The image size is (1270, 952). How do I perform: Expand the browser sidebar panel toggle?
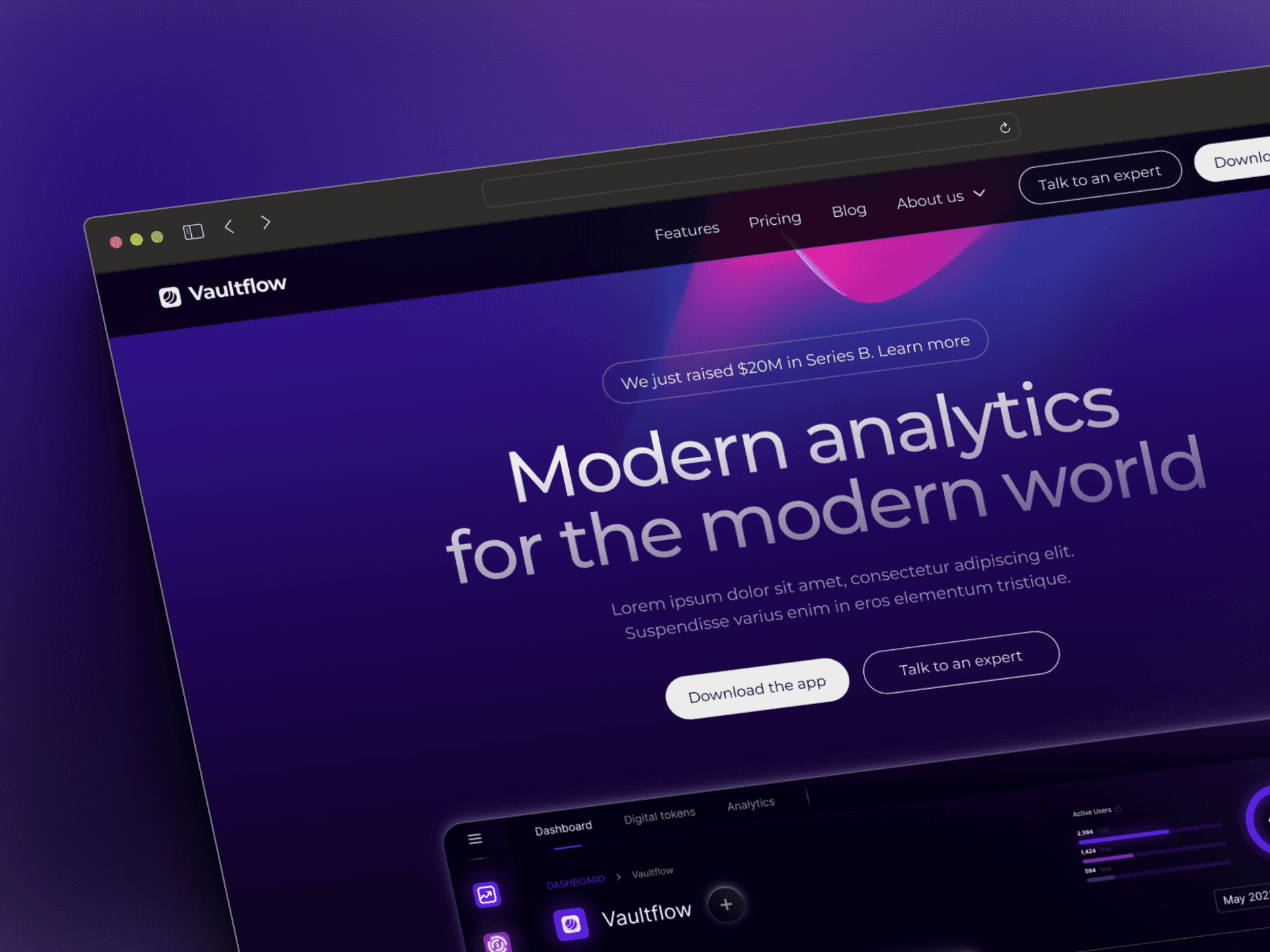(193, 232)
